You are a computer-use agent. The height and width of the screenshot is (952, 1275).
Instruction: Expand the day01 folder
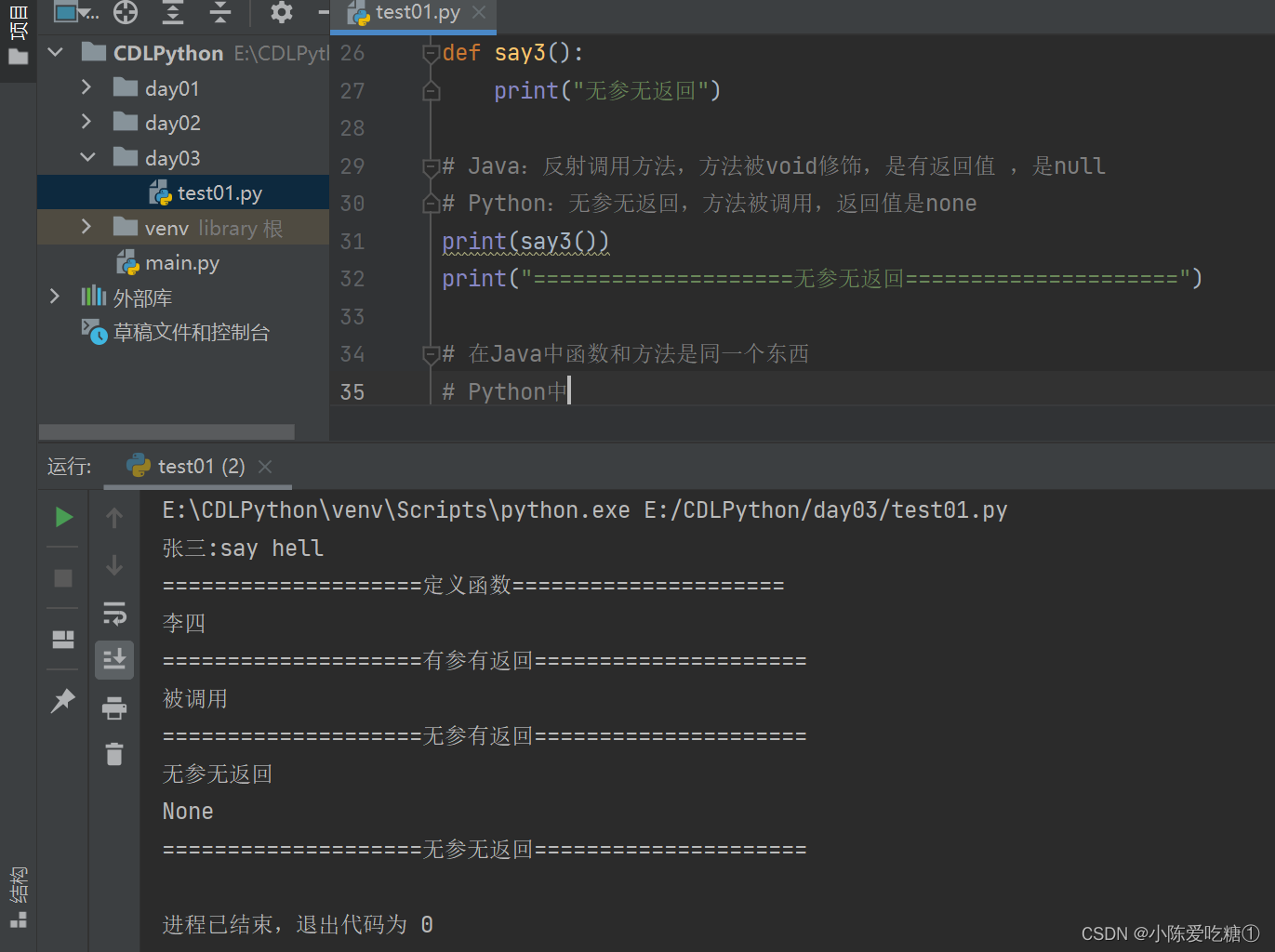86,86
